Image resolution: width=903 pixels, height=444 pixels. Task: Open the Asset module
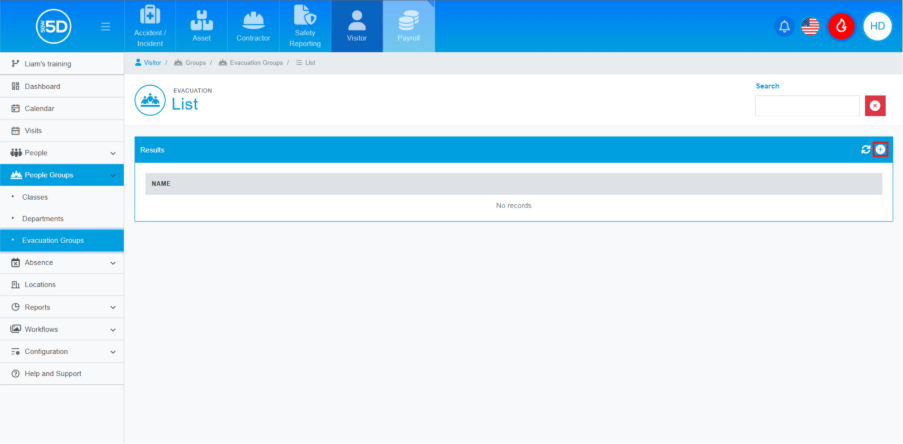click(202, 26)
